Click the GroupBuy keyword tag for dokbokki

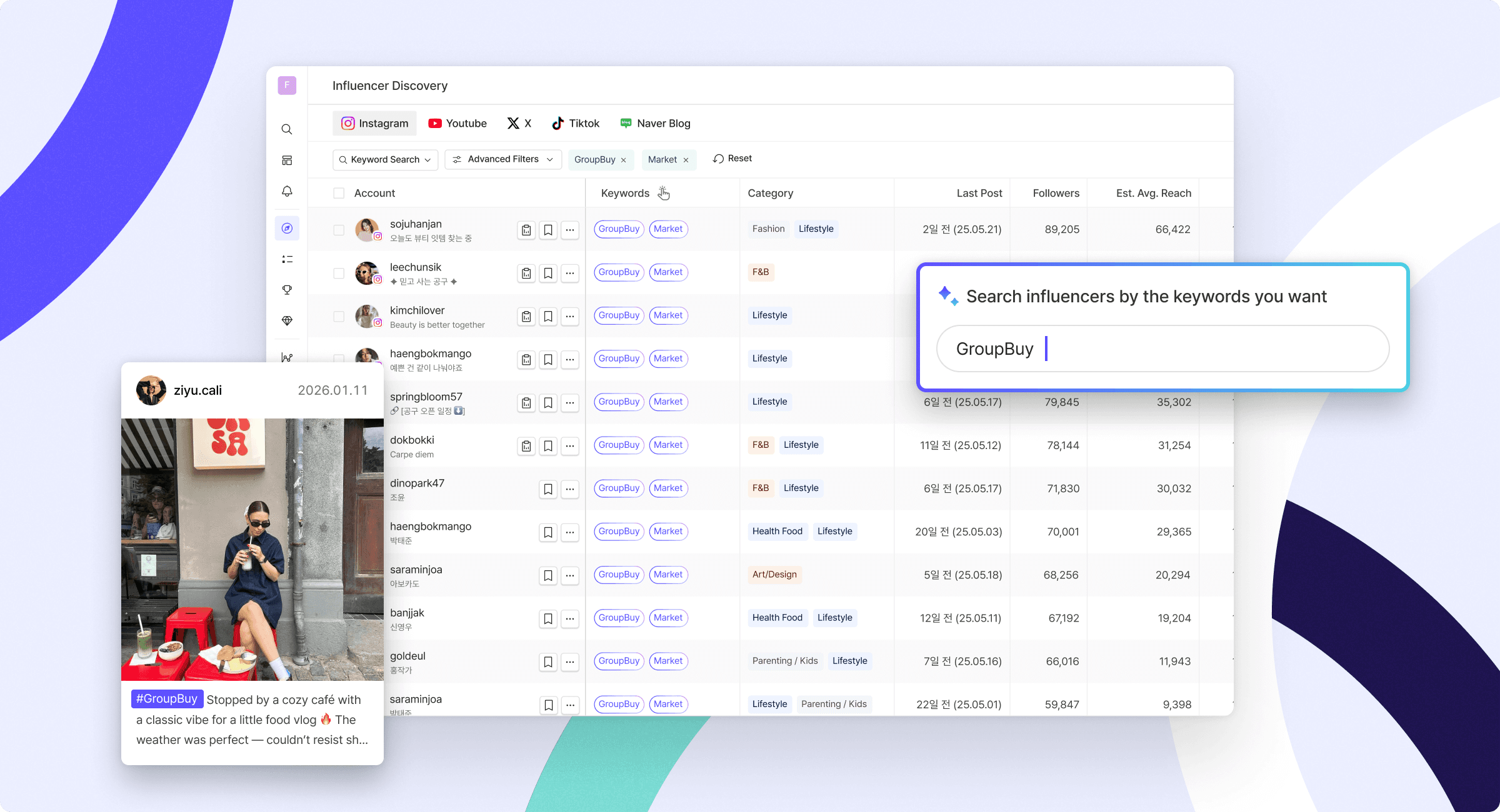click(619, 445)
